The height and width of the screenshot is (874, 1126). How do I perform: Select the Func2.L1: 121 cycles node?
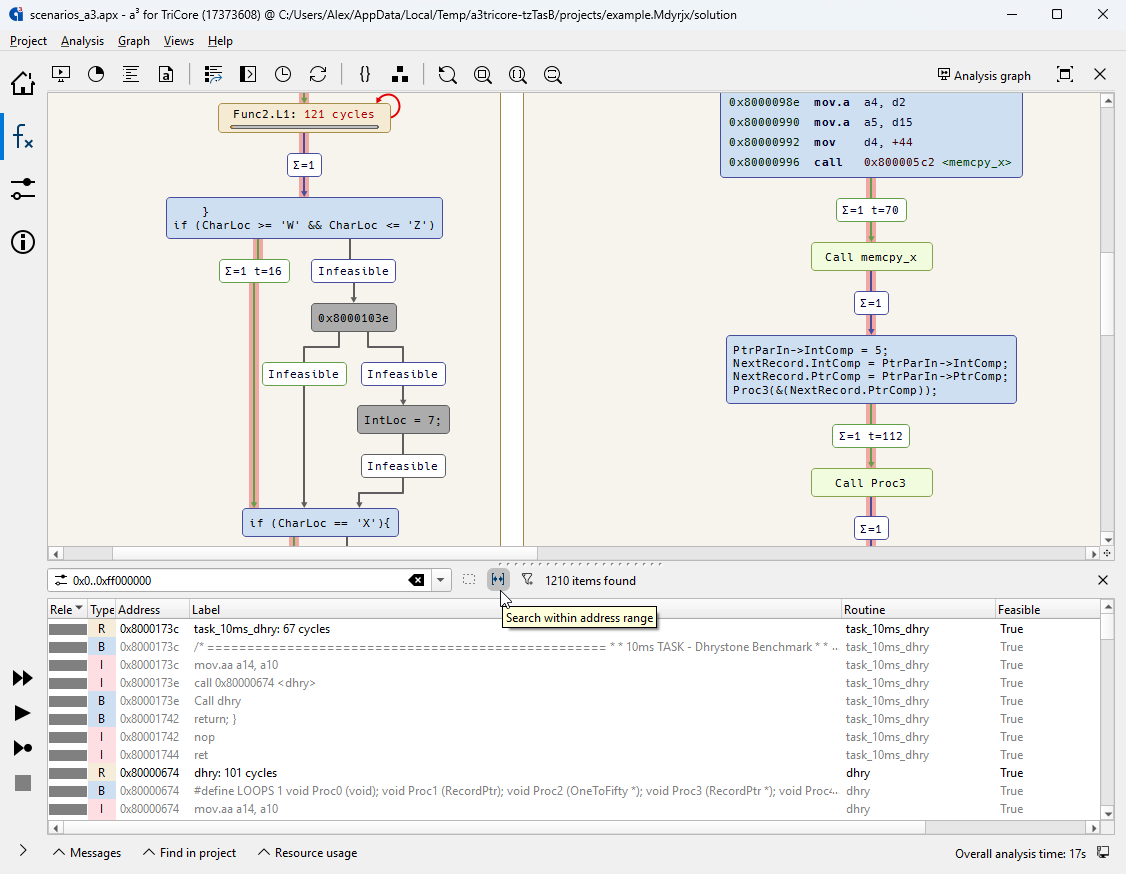click(x=304, y=117)
